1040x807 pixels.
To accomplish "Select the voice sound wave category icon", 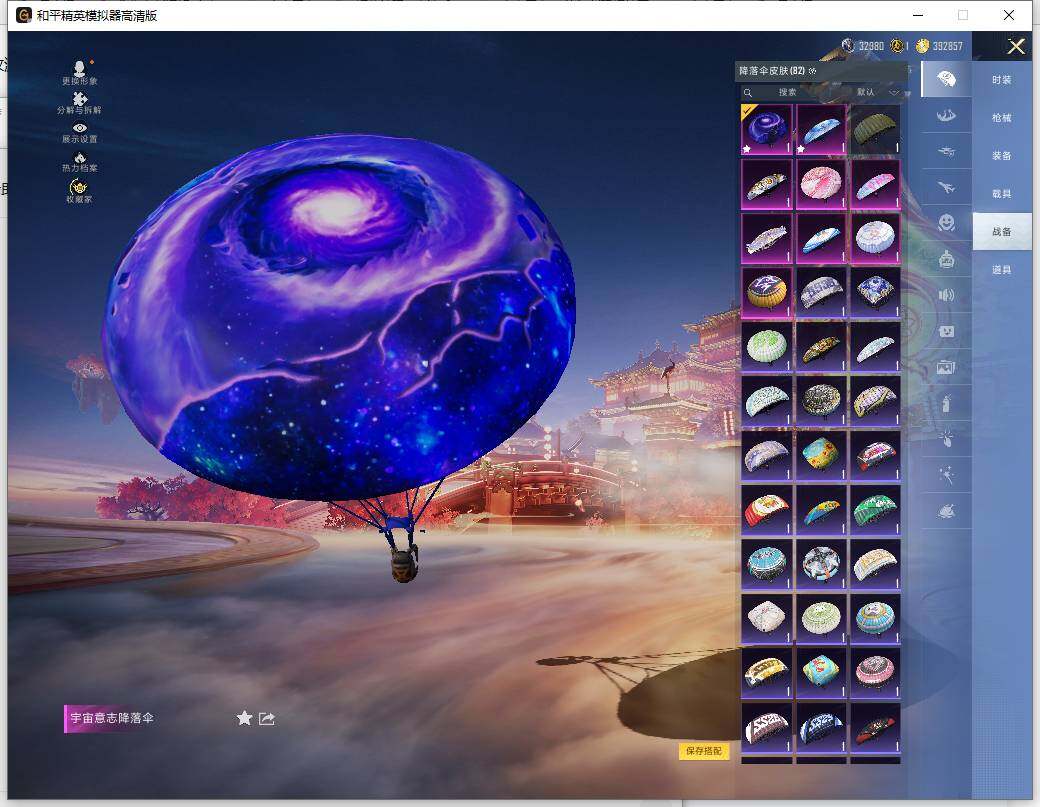I will click(x=946, y=295).
